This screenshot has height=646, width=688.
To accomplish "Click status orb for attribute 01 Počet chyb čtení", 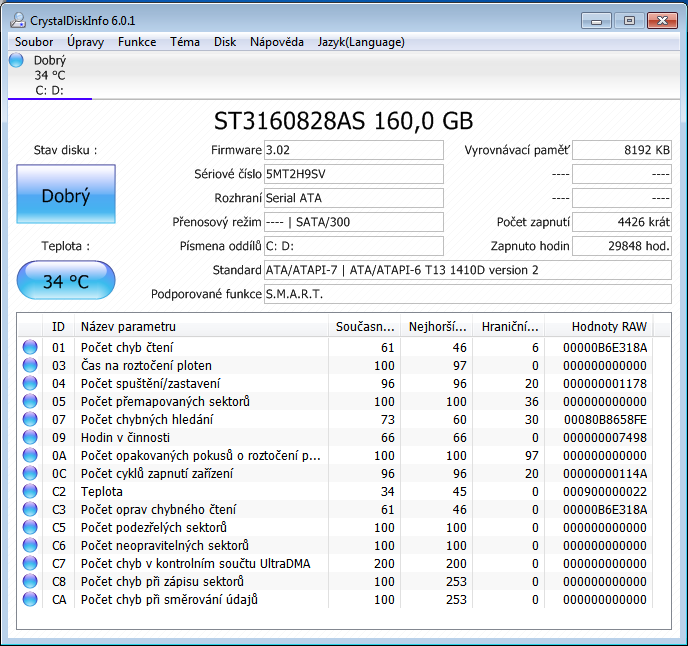I will pyautogui.click(x=30, y=347).
